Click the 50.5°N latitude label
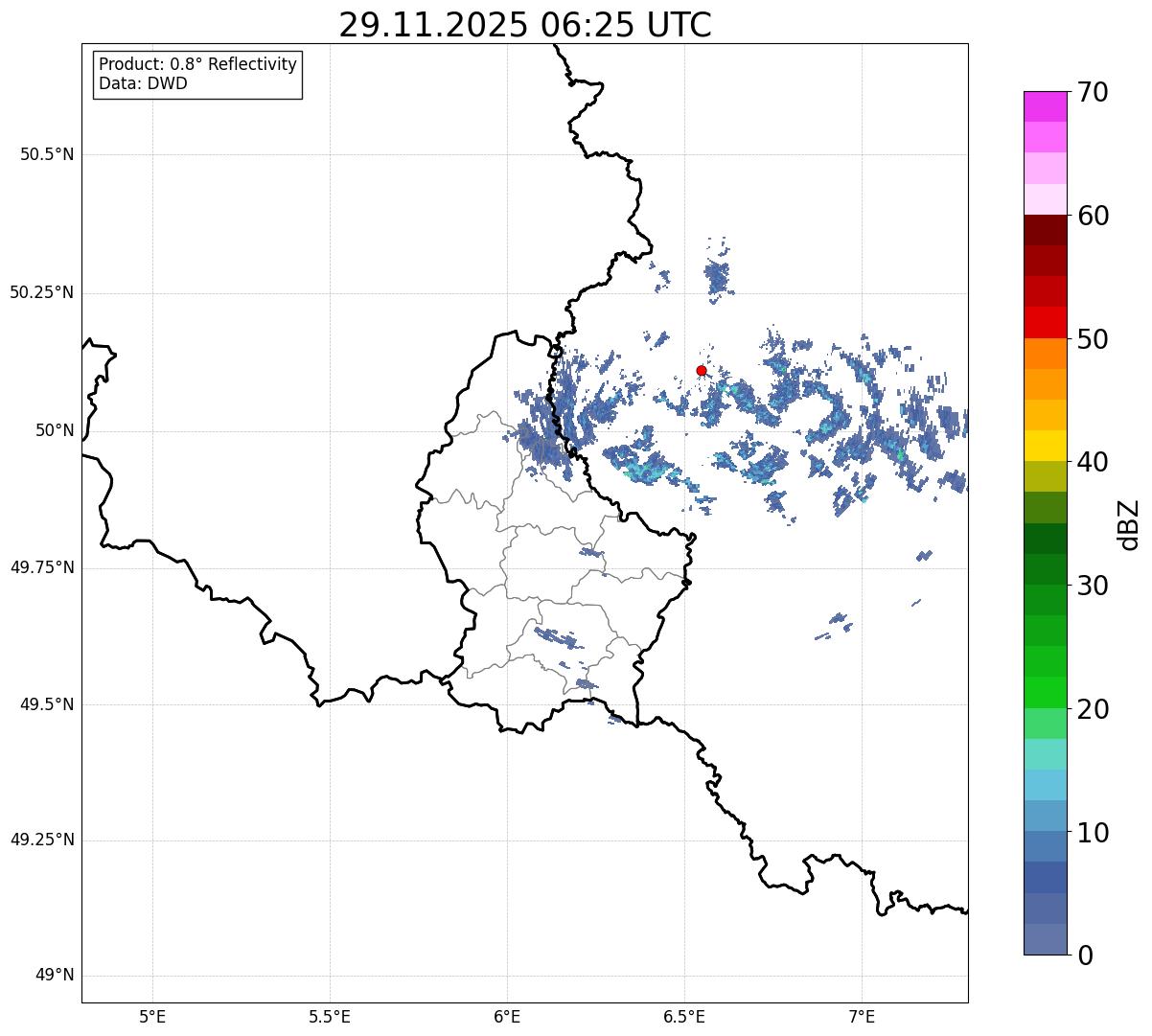 coord(47,154)
